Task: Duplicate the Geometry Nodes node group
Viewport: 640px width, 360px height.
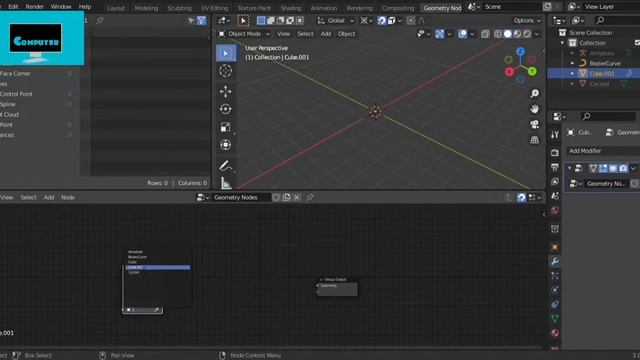Action: point(287,198)
